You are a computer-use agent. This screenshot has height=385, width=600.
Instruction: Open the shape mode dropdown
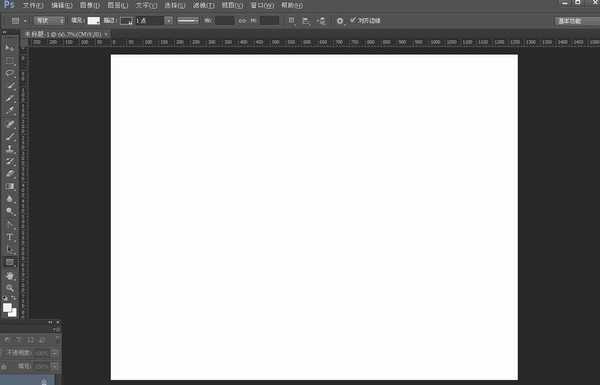pos(49,21)
